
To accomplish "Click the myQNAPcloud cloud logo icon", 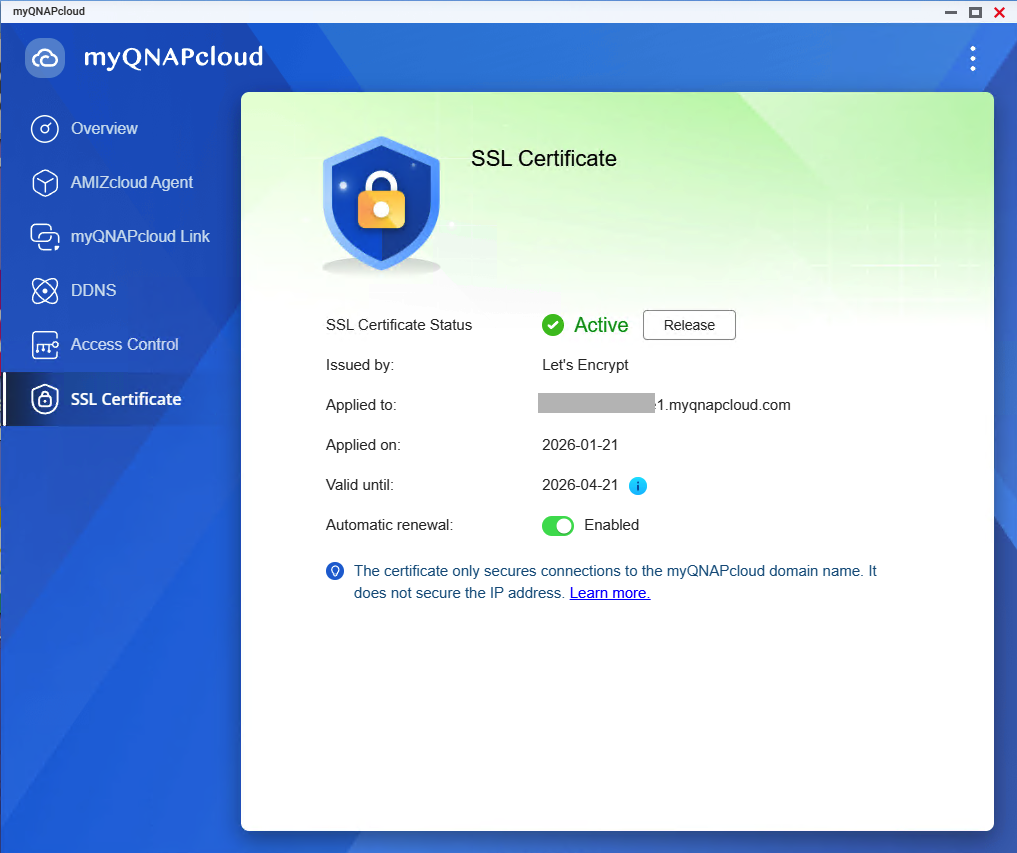I will point(45,58).
